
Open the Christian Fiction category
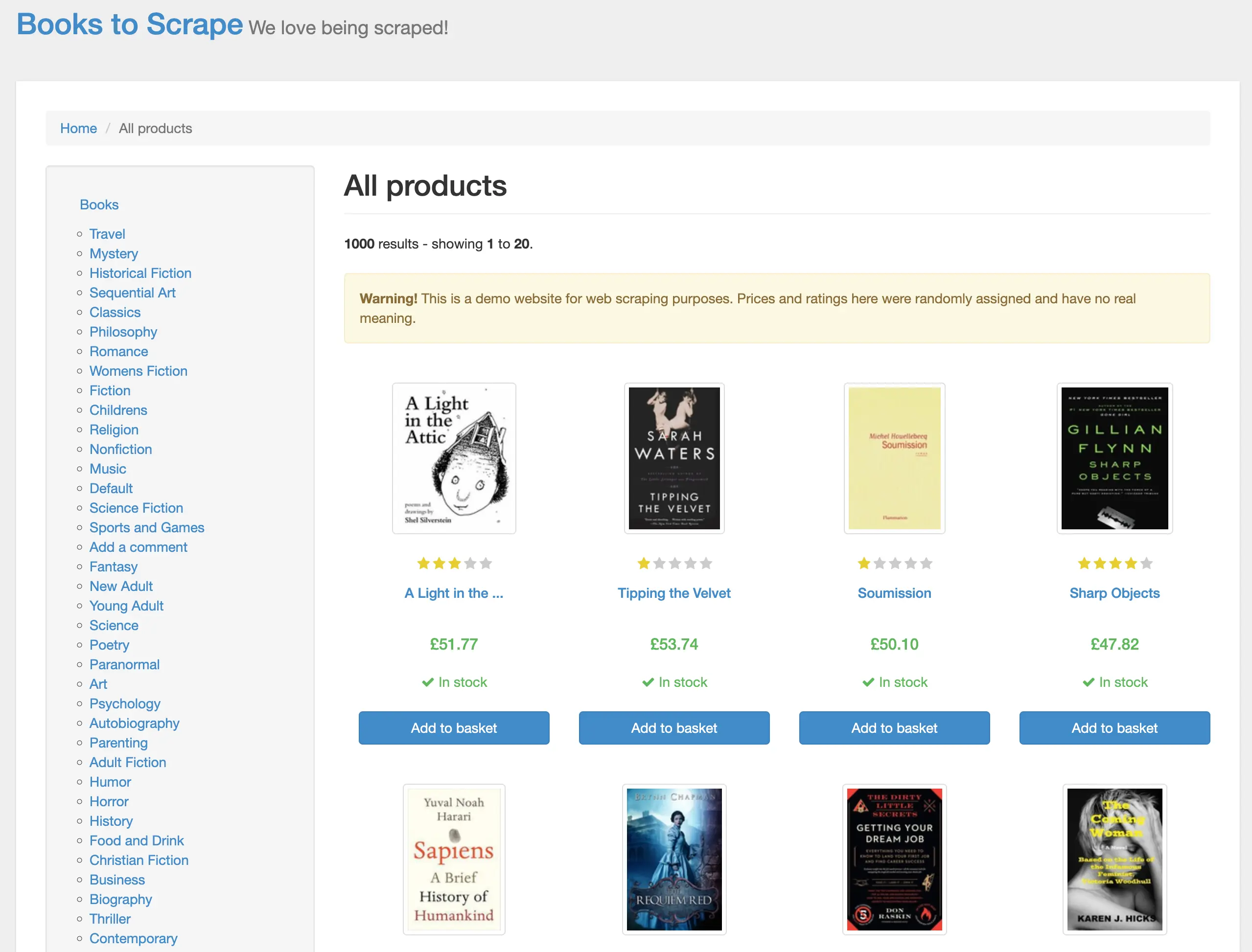(139, 860)
